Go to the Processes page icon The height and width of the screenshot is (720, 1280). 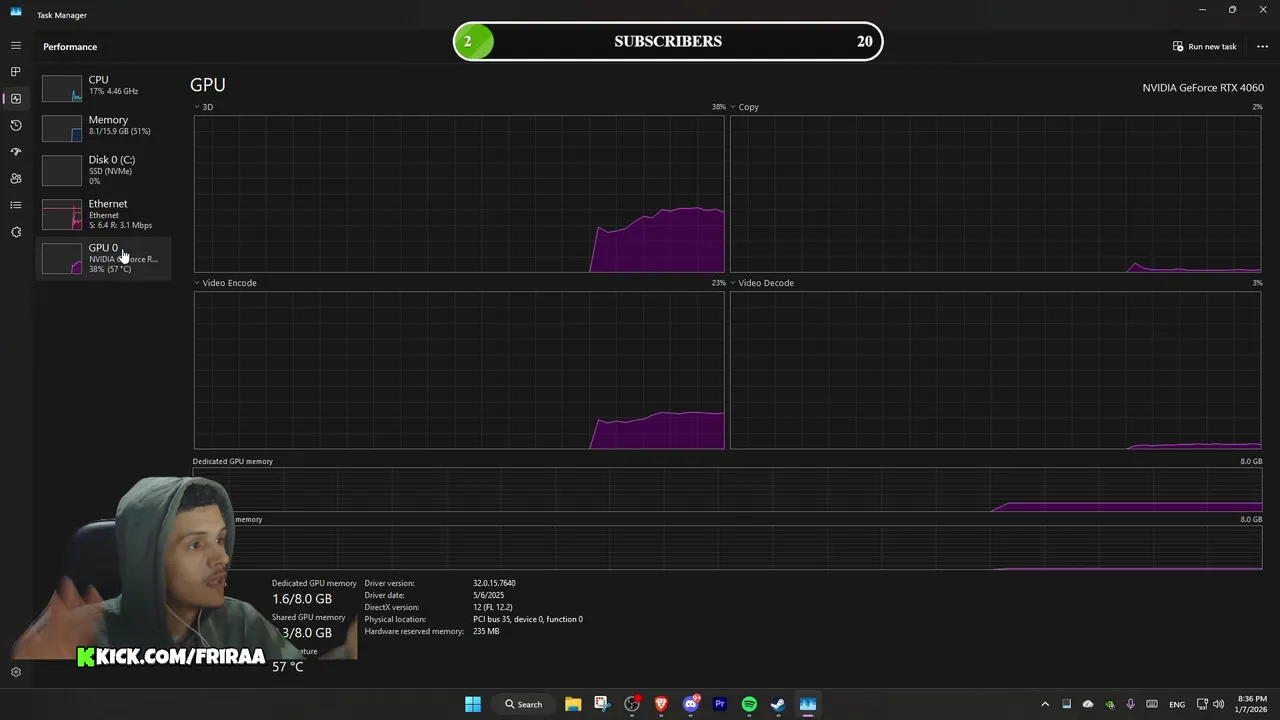coord(16,72)
